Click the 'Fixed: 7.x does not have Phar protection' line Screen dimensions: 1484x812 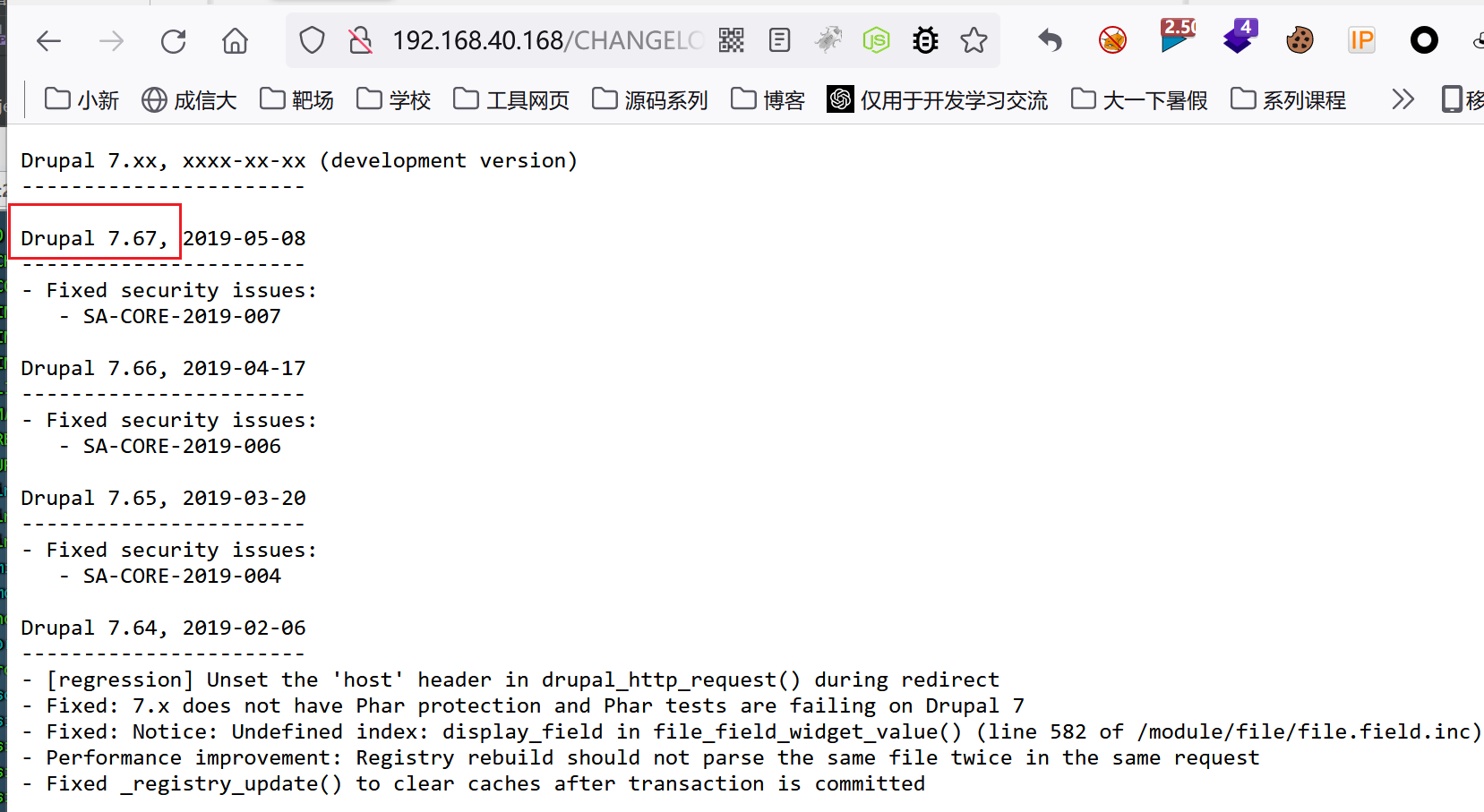(x=523, y=705)
